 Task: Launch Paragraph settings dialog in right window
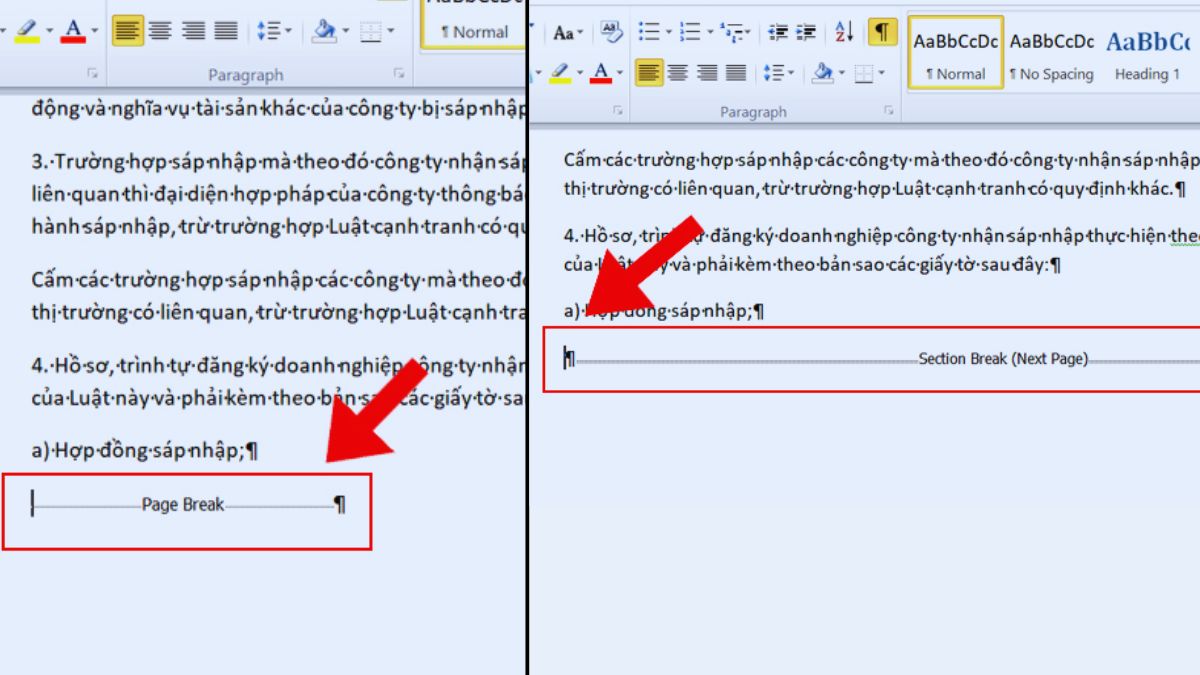(889, 111)
